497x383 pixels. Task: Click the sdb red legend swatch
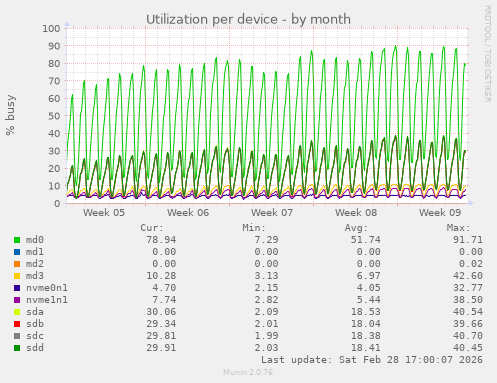coord(17,324)
